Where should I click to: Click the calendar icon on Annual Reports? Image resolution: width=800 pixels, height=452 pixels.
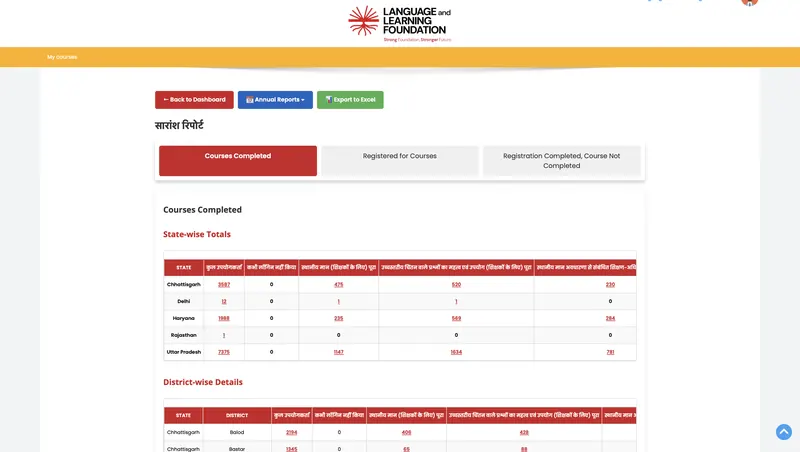[x=249, y=99]
